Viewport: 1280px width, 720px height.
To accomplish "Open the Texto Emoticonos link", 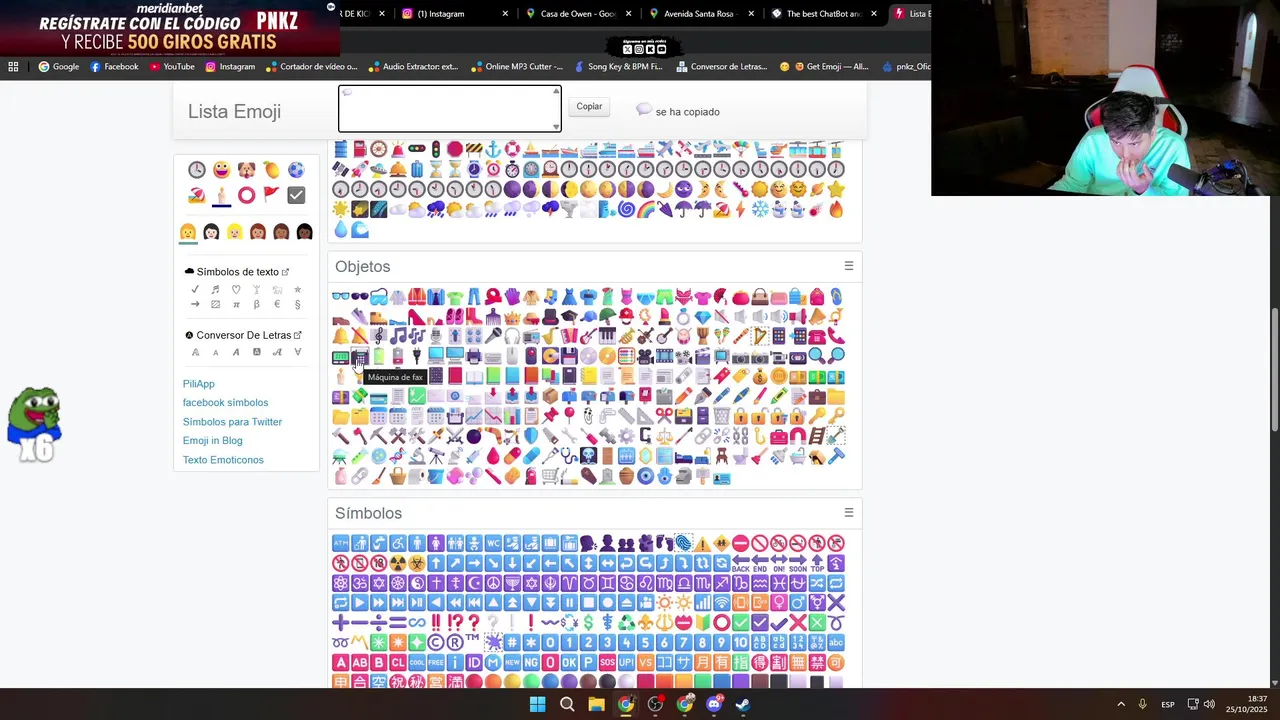I will [223, 460].
